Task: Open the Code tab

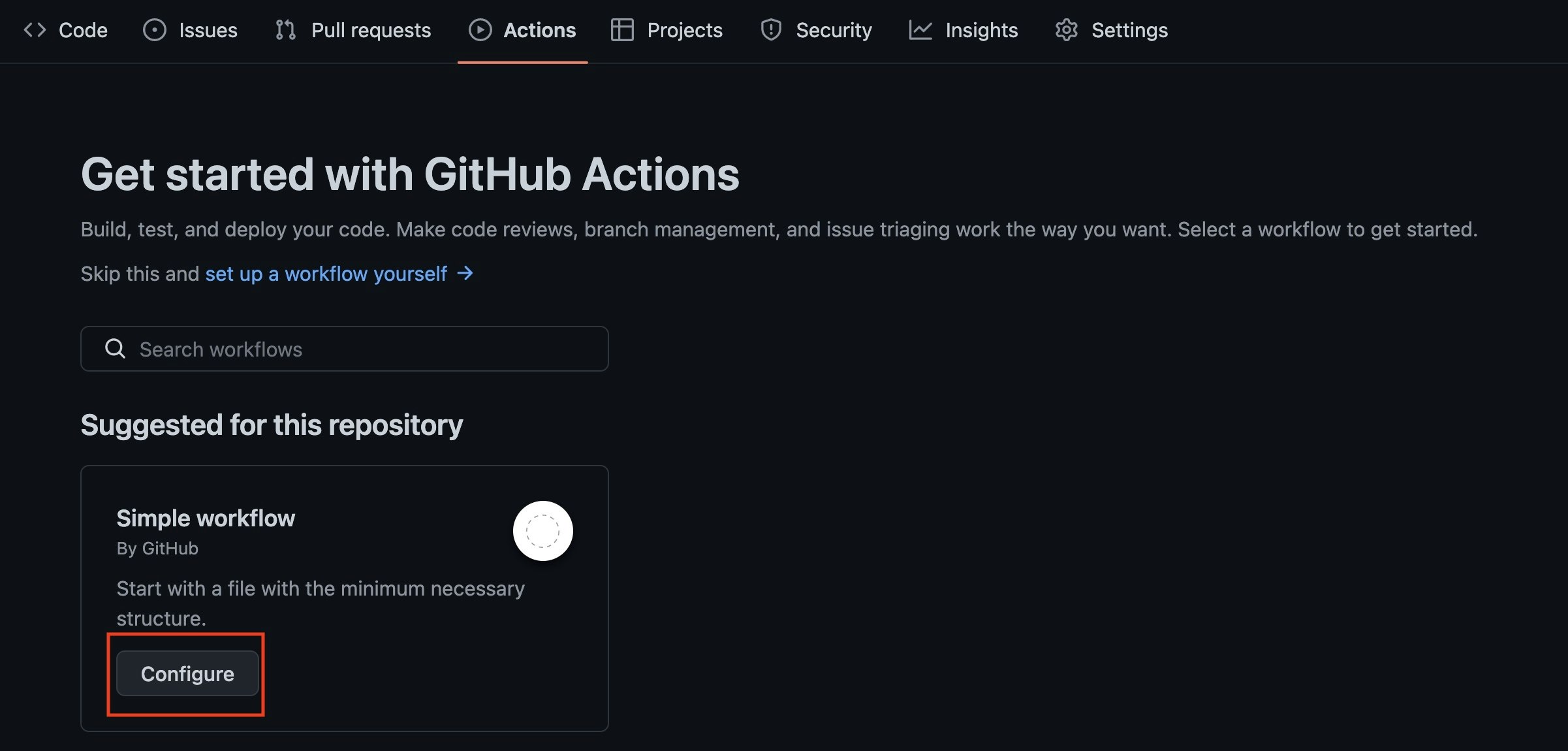Action: [x=83, y=30]
